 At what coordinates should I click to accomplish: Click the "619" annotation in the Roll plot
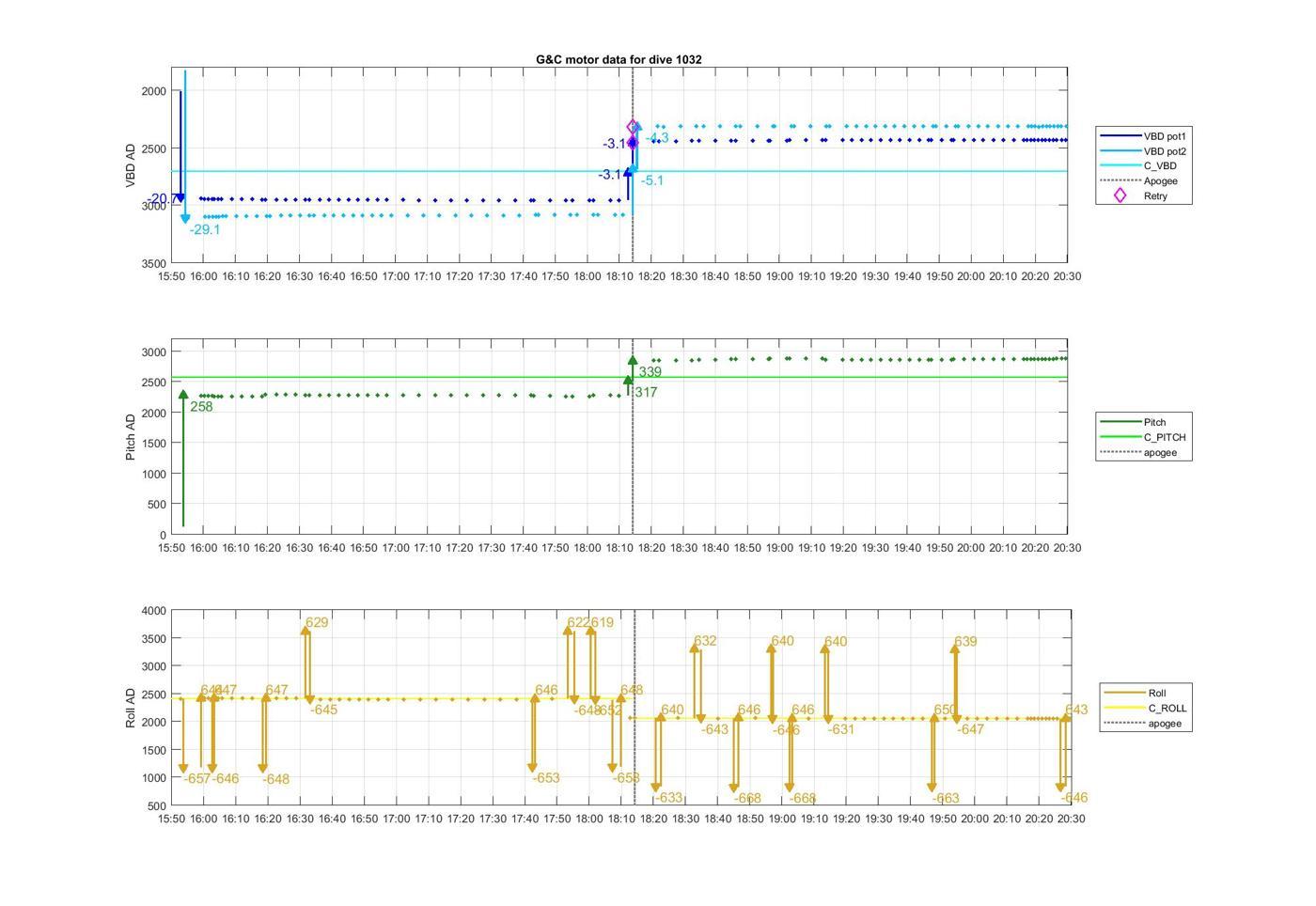(602, 623)
